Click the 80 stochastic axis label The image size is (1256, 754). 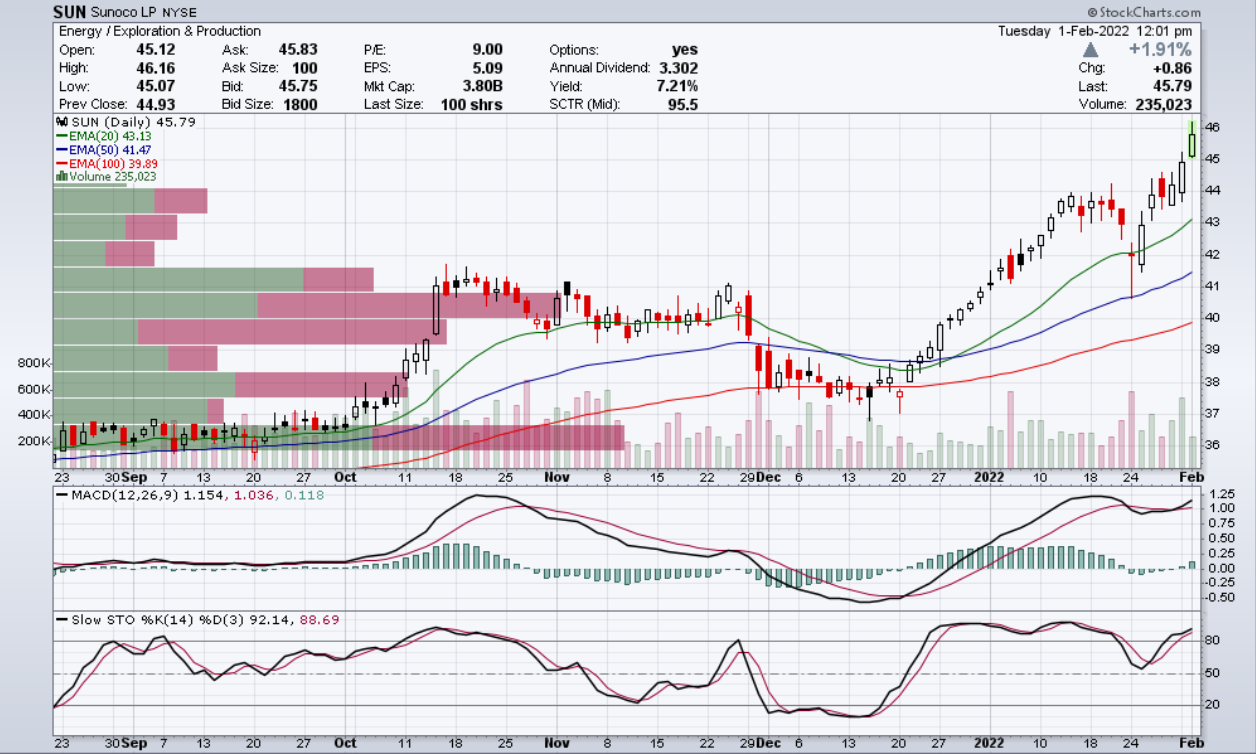click(x=1212, y=642)
